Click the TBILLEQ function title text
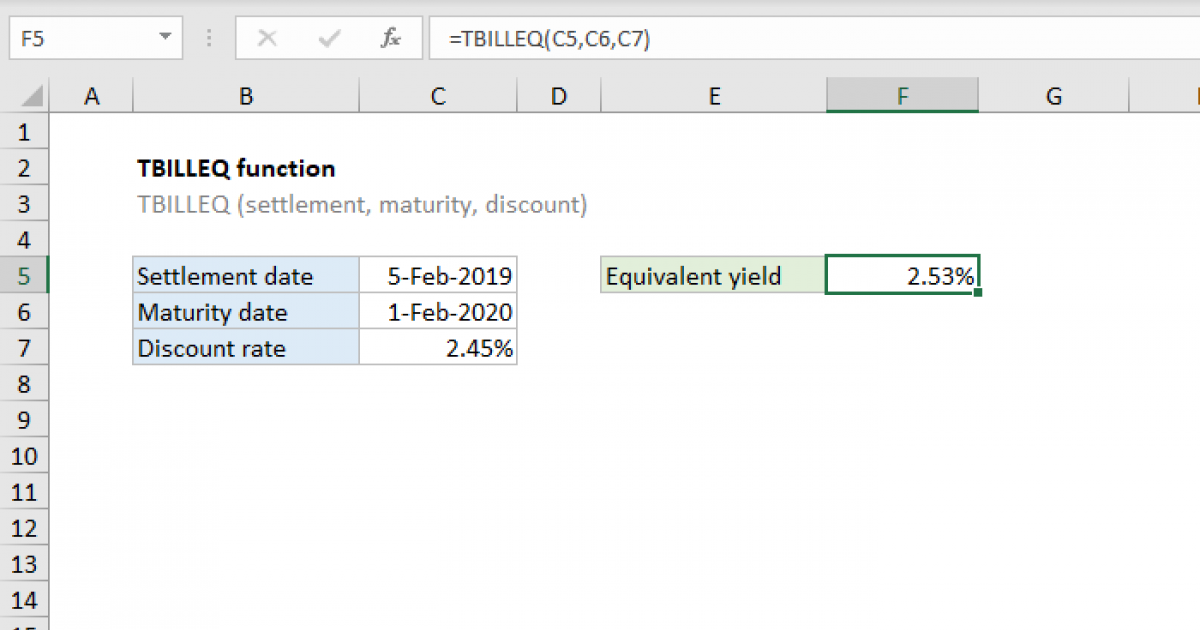1200x630 pixels. click(236, 168)
